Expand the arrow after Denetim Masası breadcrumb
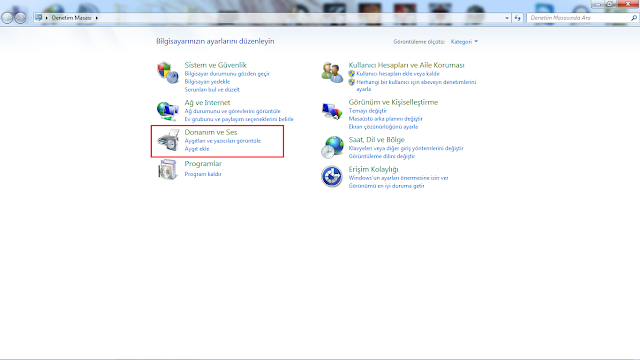Viewport: 640px width, 360px height. point(97,18)
